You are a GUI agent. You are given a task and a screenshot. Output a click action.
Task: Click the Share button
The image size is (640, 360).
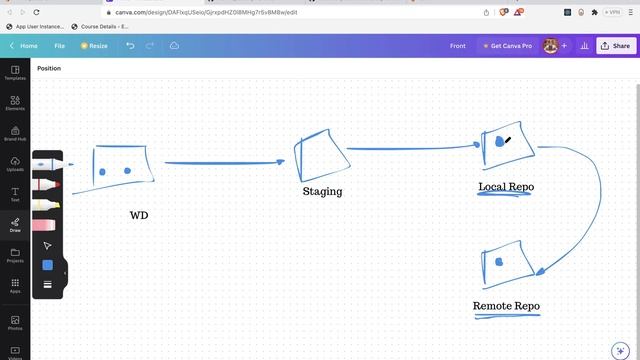(616, 46)
